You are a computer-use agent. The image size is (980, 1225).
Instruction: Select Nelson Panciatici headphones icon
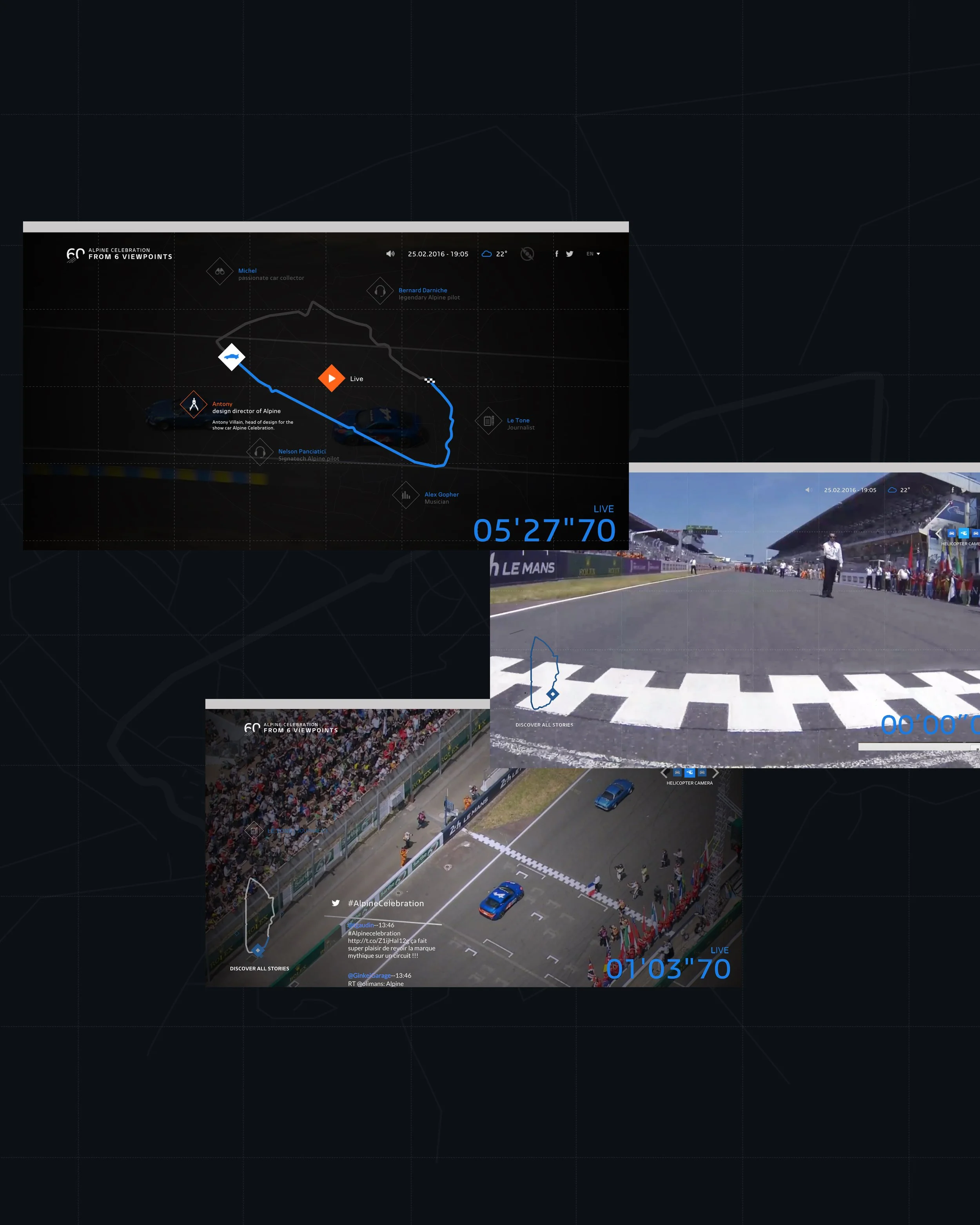[260, 452]
